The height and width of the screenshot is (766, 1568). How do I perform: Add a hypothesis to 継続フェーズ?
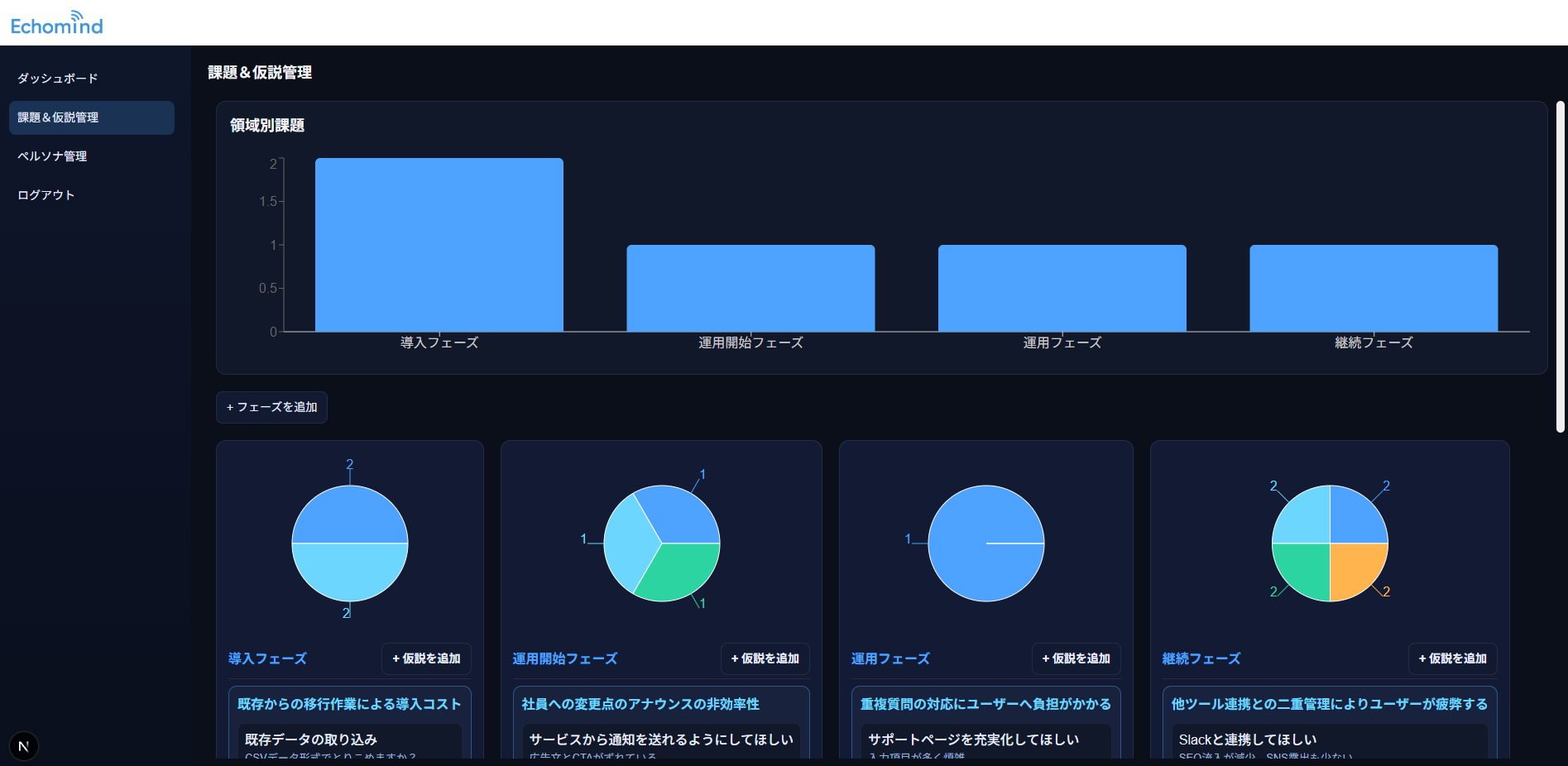(x=1452, y=658)
